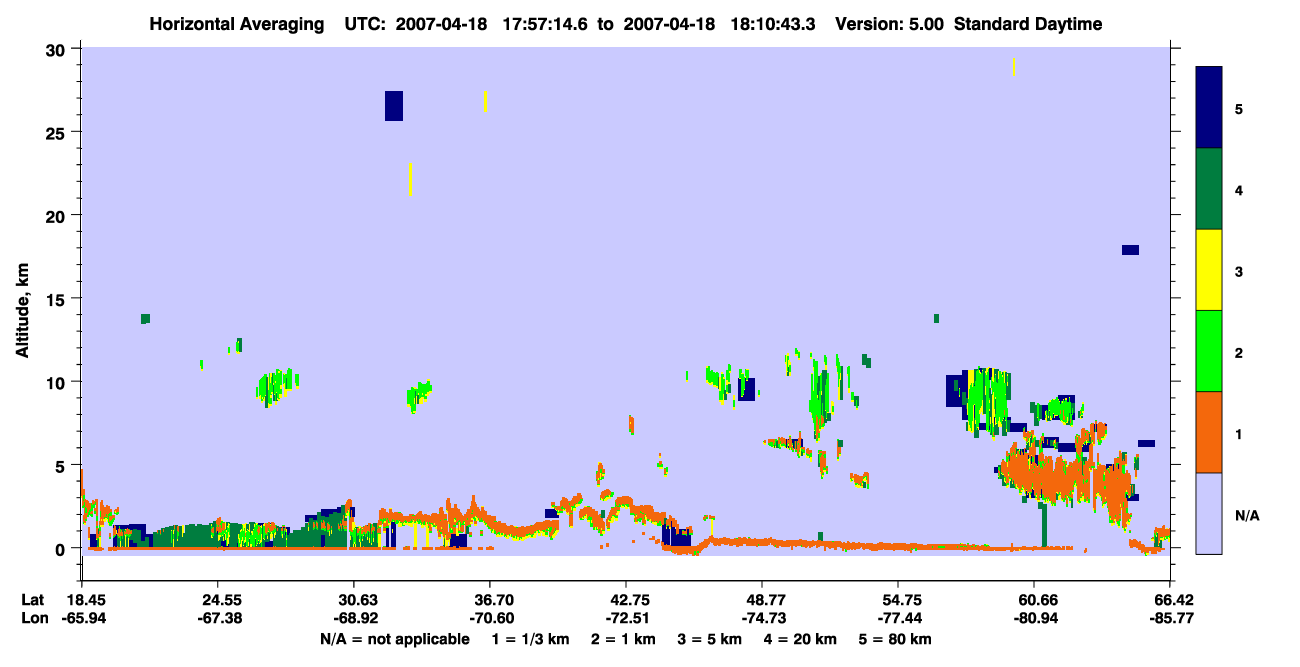Click latitude value 48.77
This screenshot has width=1300, height=667.
[762, 600]
